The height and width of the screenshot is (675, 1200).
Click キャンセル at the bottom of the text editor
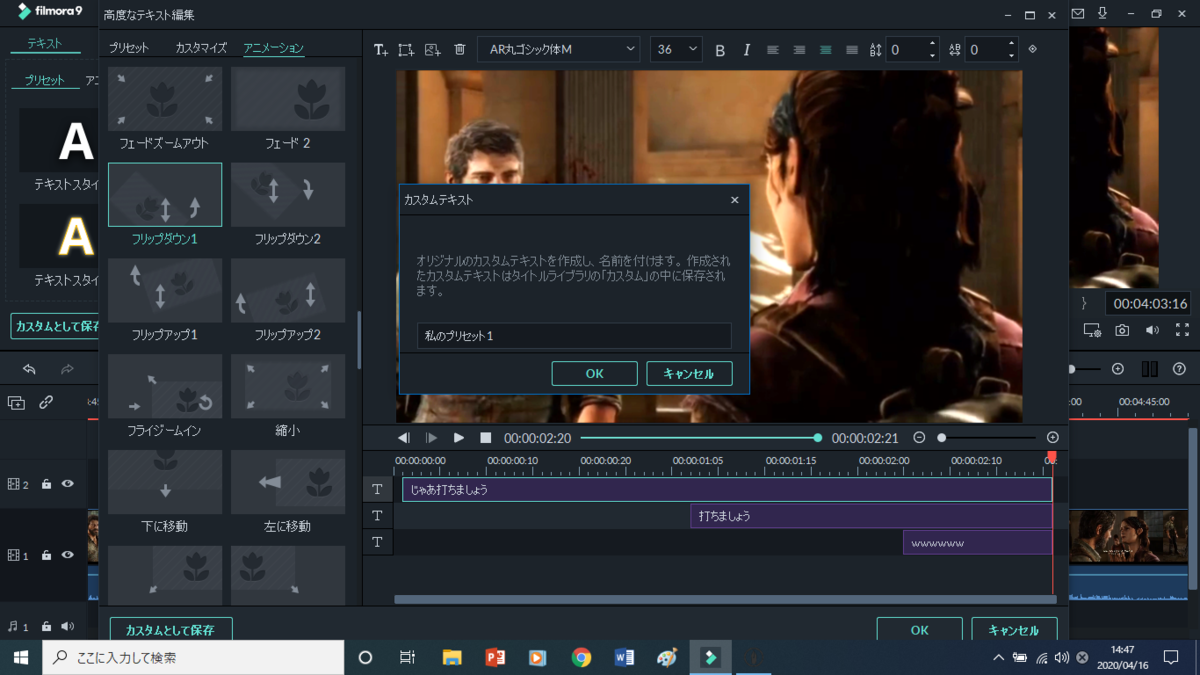click(1014, 631)
